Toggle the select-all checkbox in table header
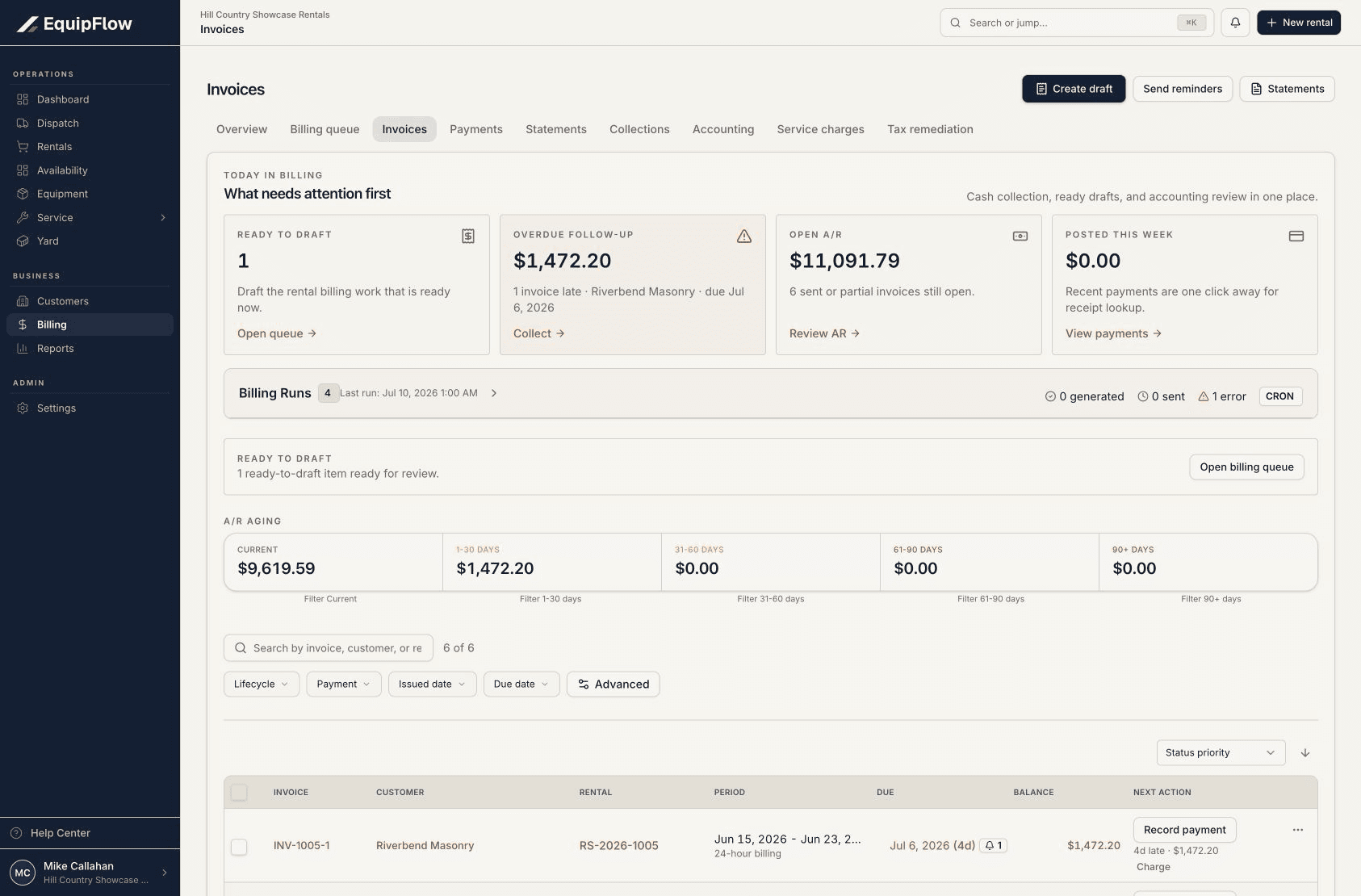The height and width of the screenshot is (896, 1361). (x=239, y=792)
